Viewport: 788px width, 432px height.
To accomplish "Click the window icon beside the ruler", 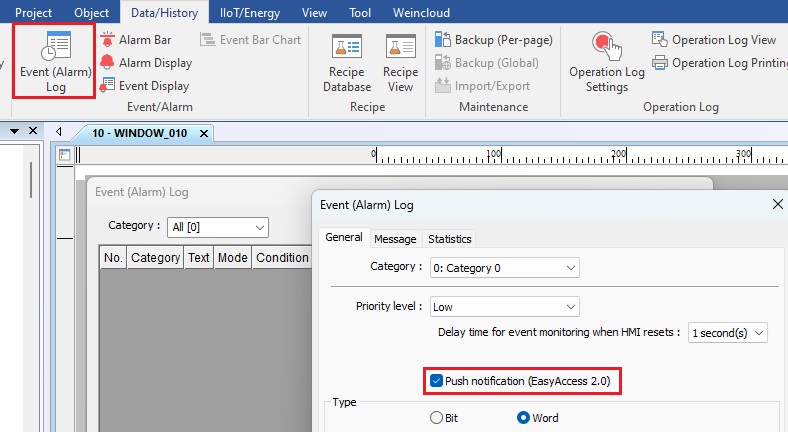I will click(x=64, y=155).
